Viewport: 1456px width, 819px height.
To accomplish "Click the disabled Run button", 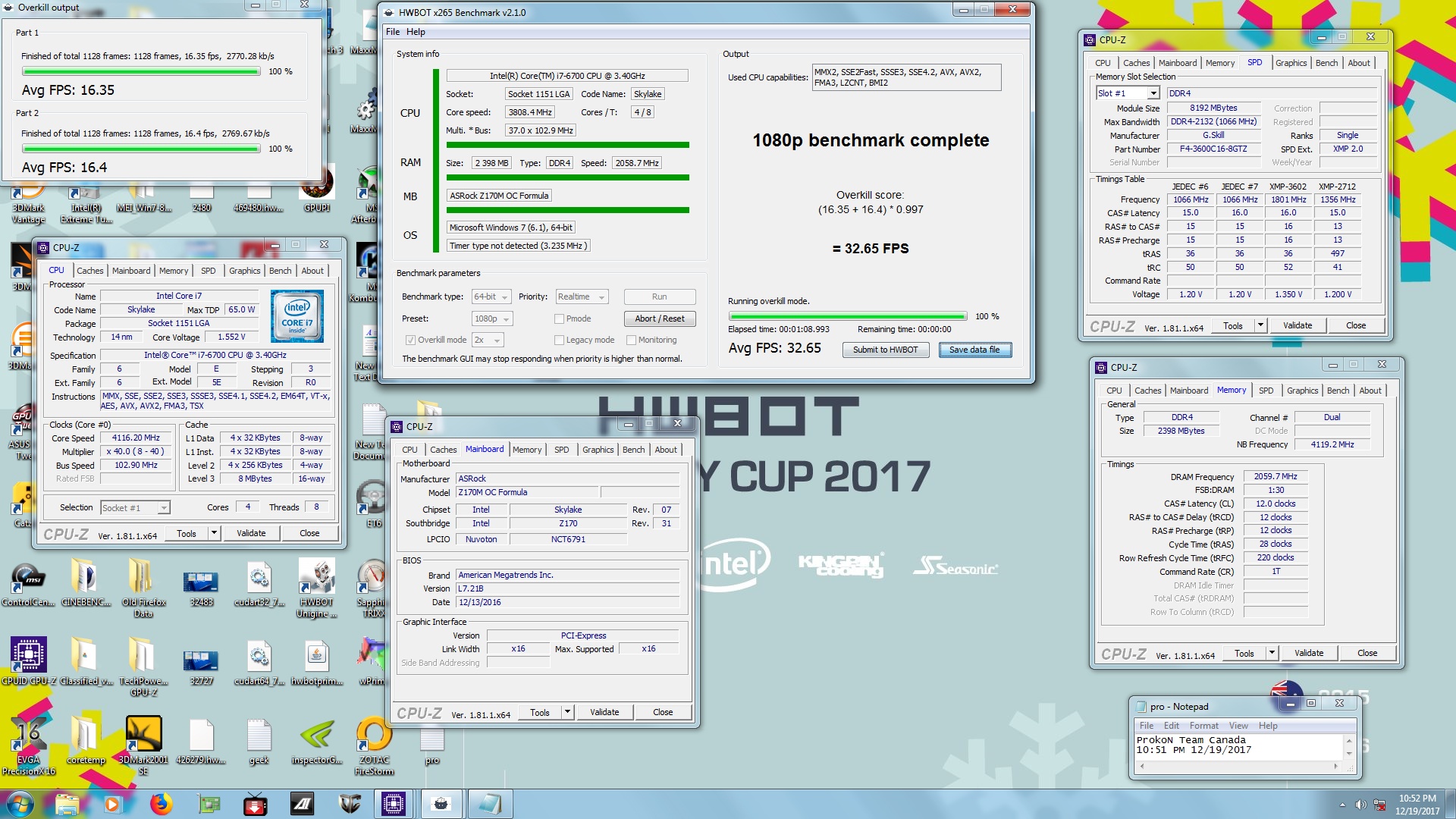I will tap(659, 297).
